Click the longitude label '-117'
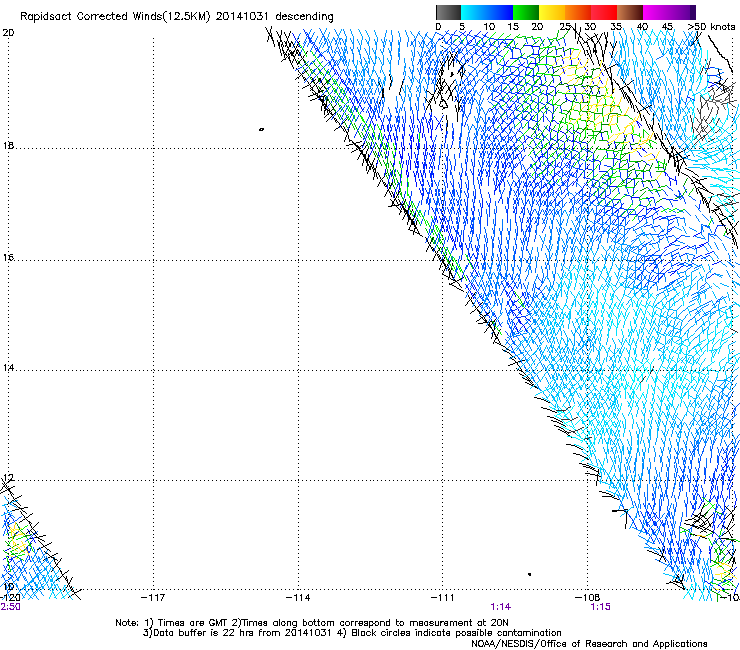This screenshot has height=650, width=740. click(153, 598)
